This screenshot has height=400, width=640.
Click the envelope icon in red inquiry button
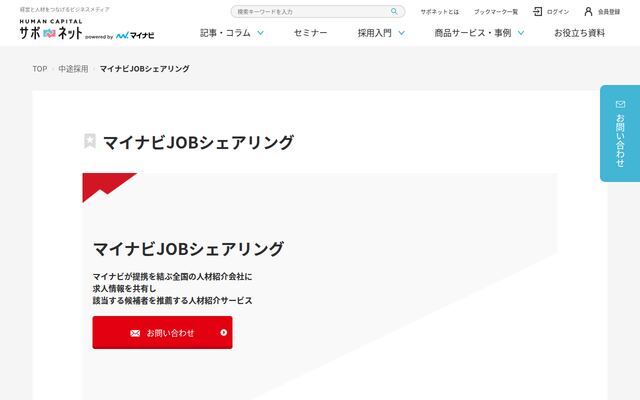135,333
